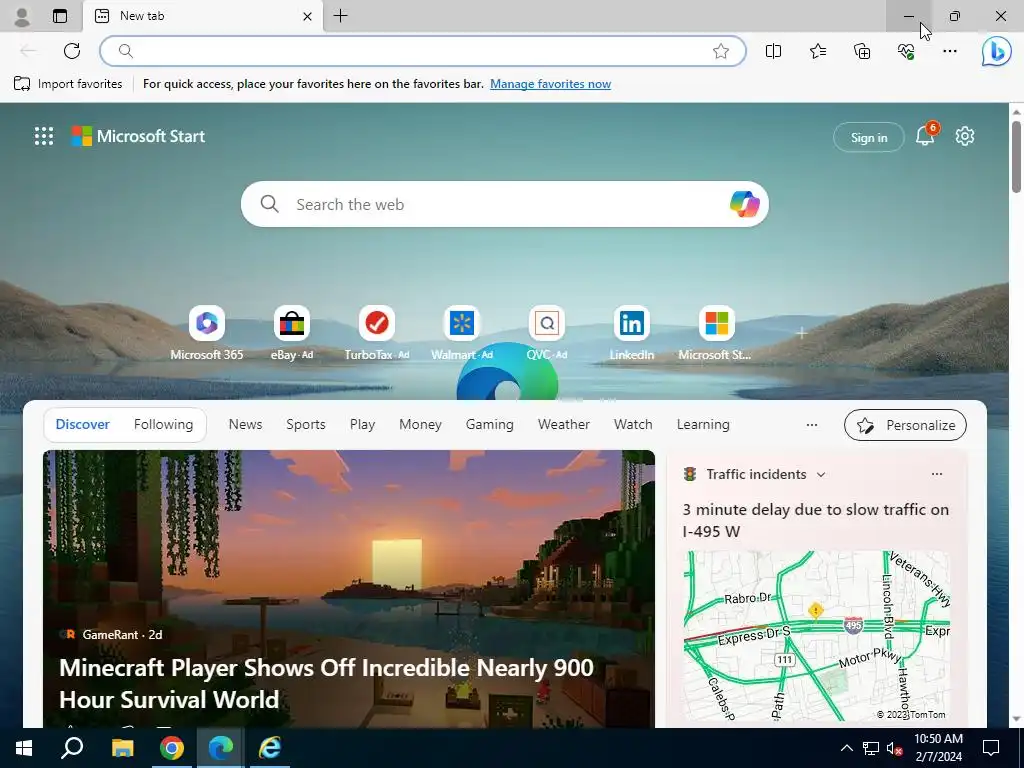This screenshot has width=1024, height=768.
Task: Focus the browser address bar
Action: (x=423, y=51)
